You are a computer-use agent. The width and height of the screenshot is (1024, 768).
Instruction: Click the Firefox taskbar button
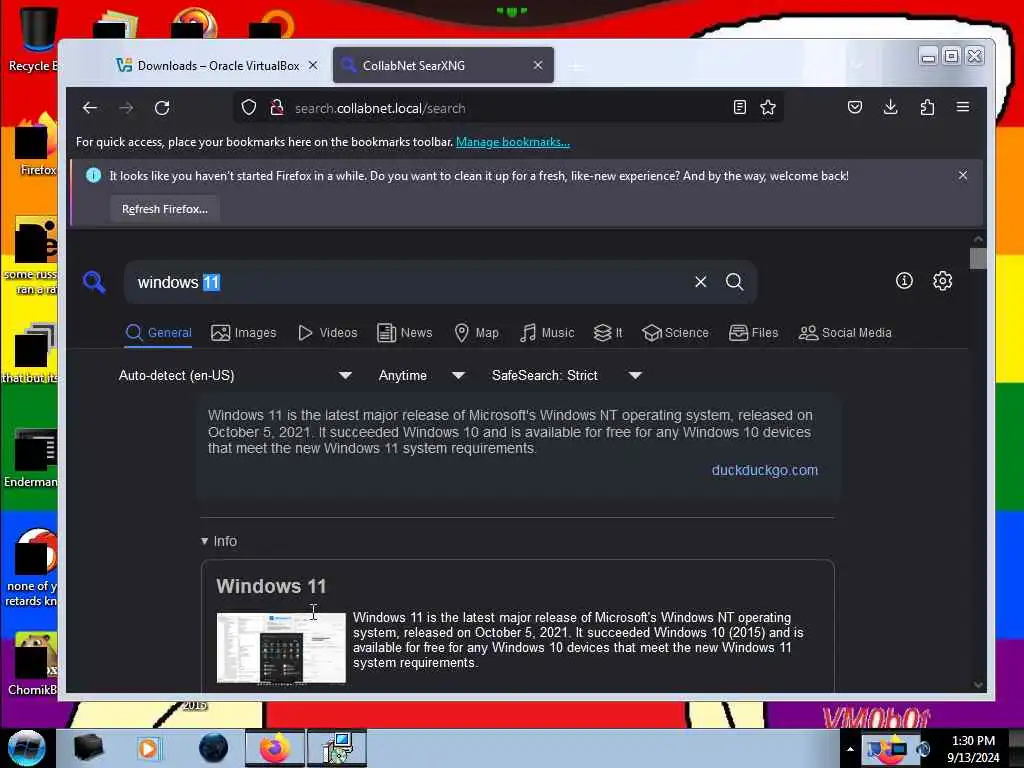pos(275,748)
